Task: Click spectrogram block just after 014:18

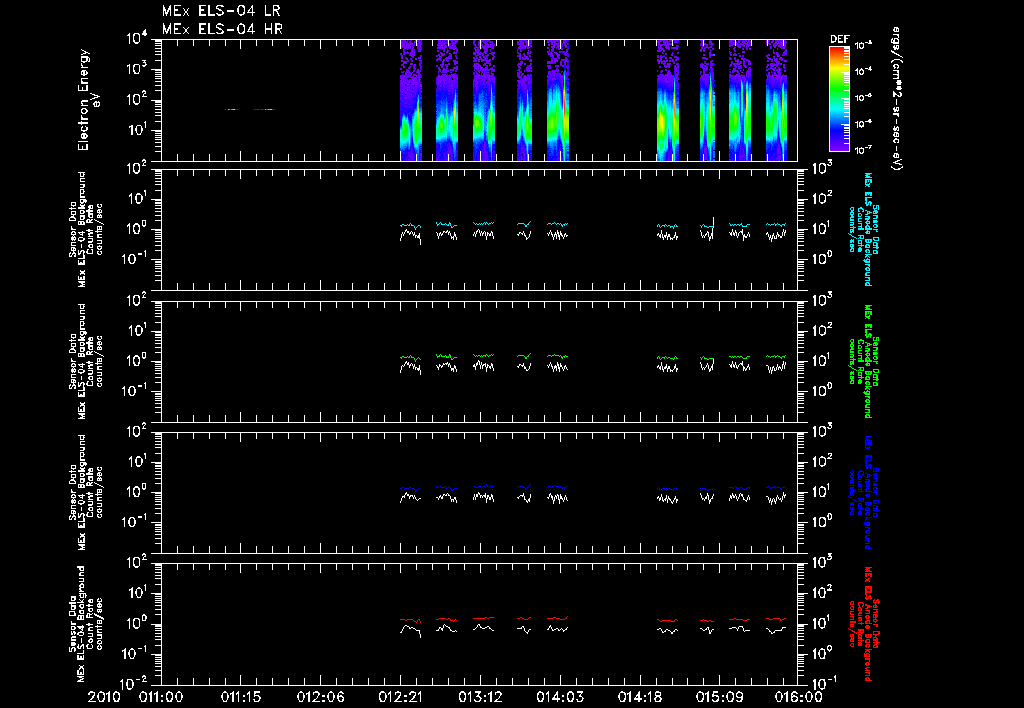Action: pyautogui.click(x=667, y=100)
